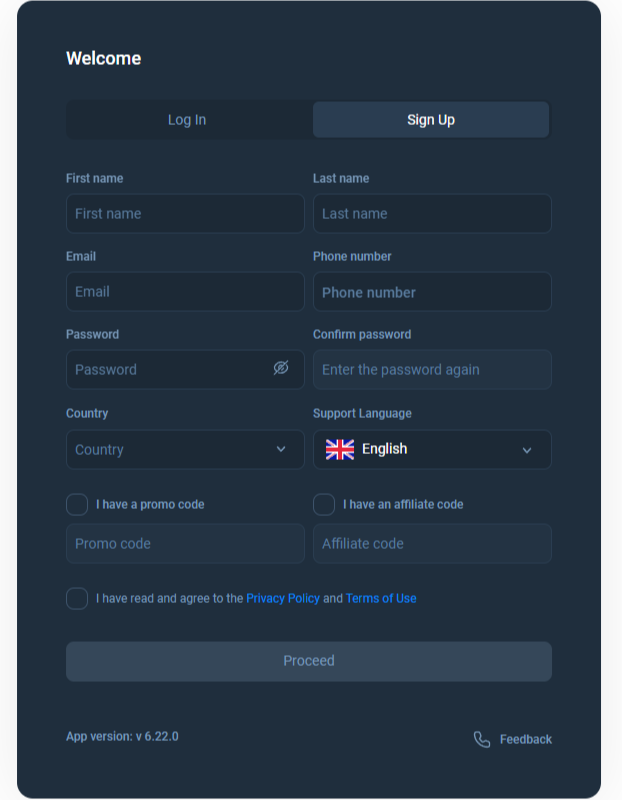Switch to the Log In tab
The width and height of the screenshot is (622, 800).
click(x=187, y=120)
